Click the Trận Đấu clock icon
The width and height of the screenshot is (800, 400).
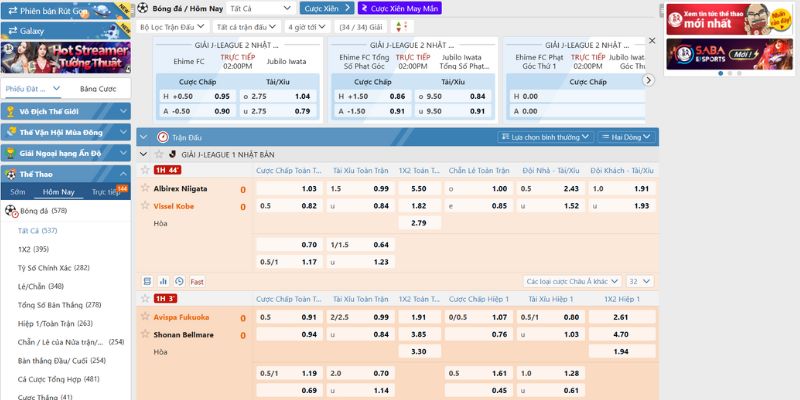point(163,136)
